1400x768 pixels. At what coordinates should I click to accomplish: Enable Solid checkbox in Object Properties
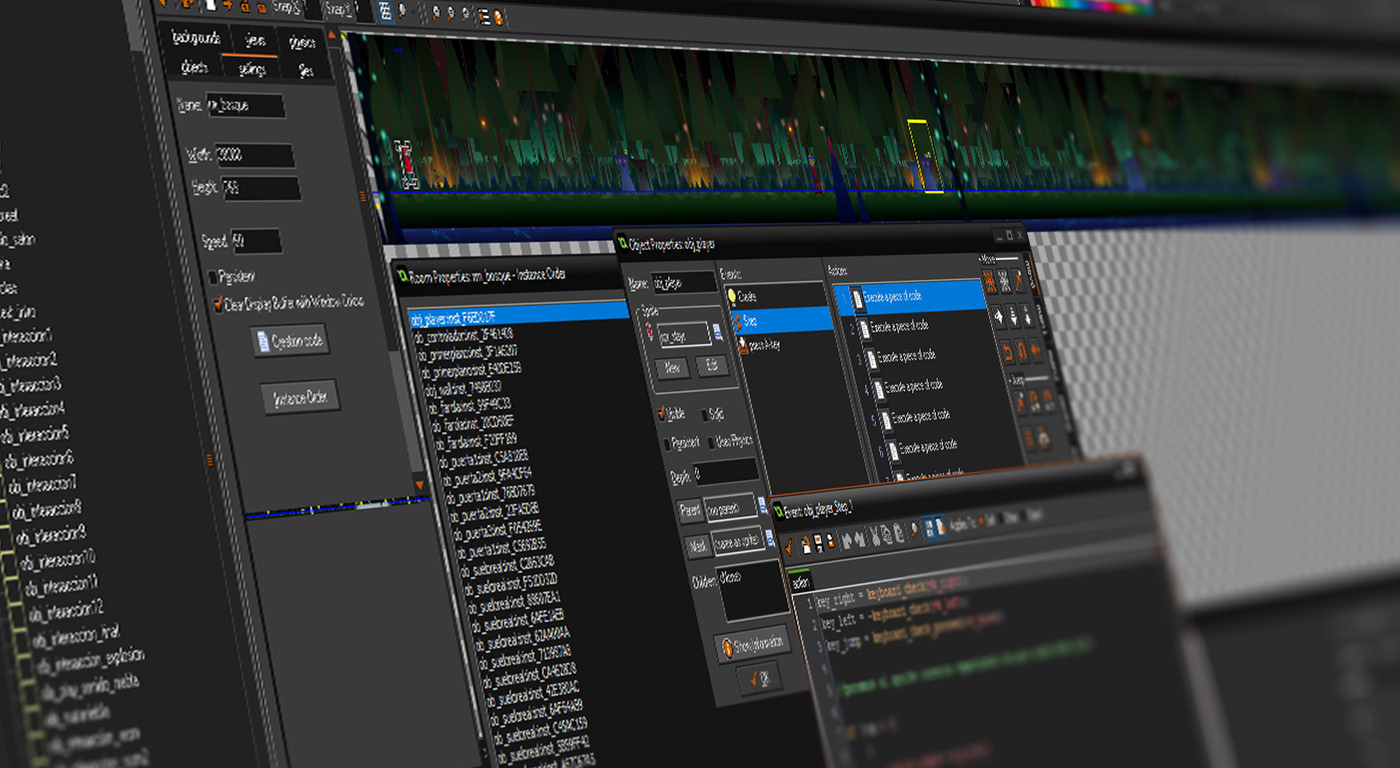point(704,415)
